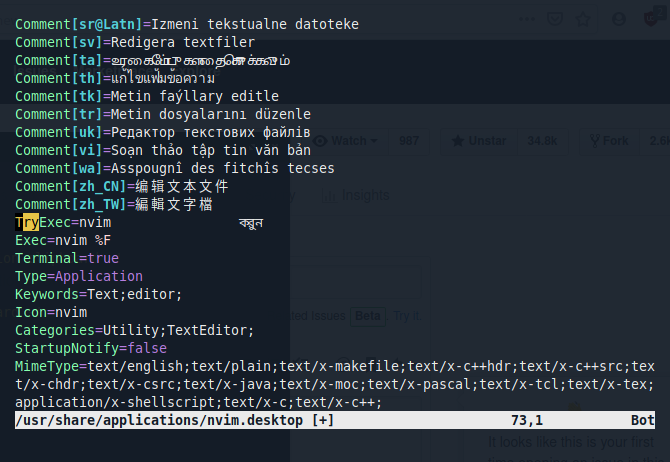This screenshot has width=670, height=462.
Task: Click the Comment[sr@Latn] Izmeni tekstualne datoteke line
Action: pyautogui.click(x=187, y=24)
